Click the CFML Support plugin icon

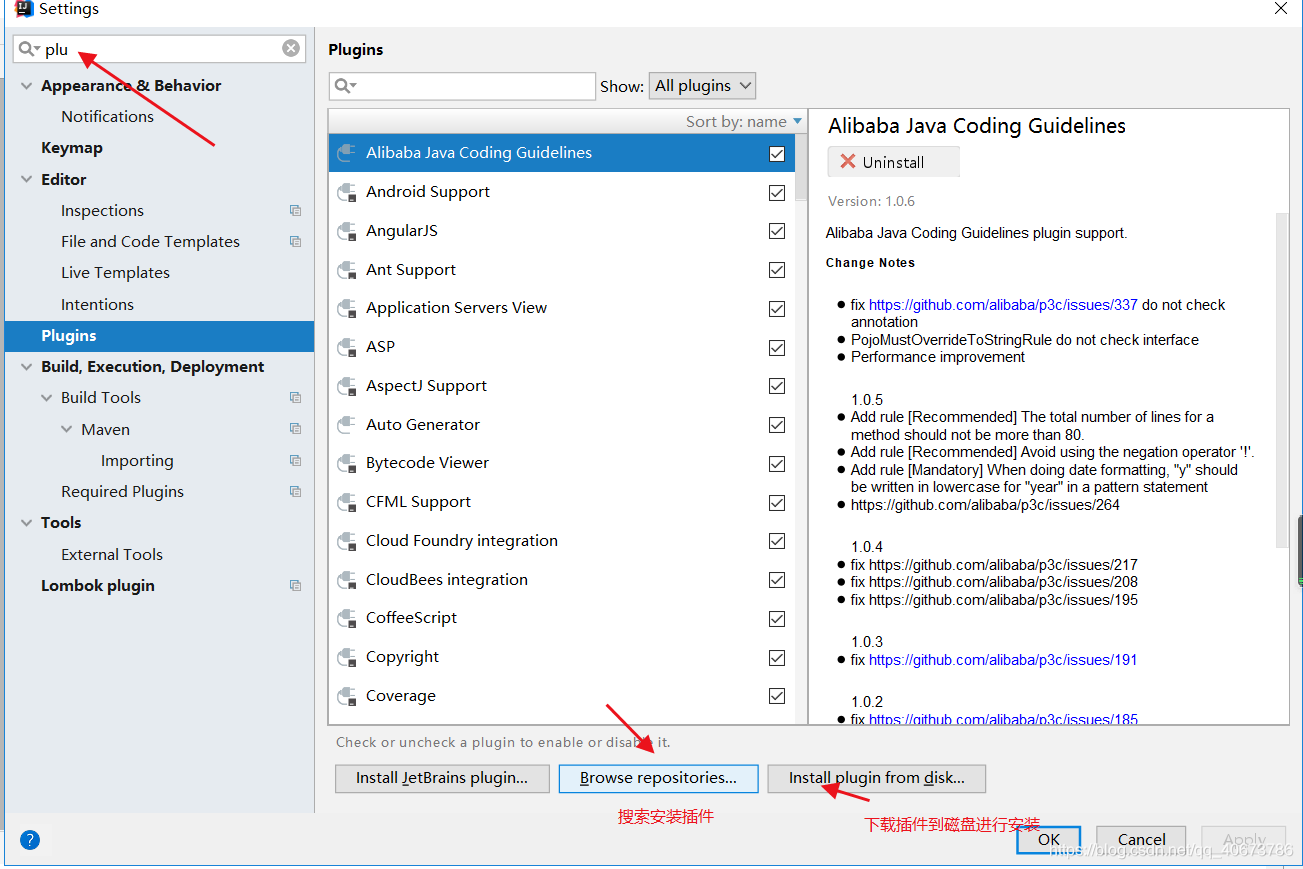pyautogui.click(x=347, y=502)
